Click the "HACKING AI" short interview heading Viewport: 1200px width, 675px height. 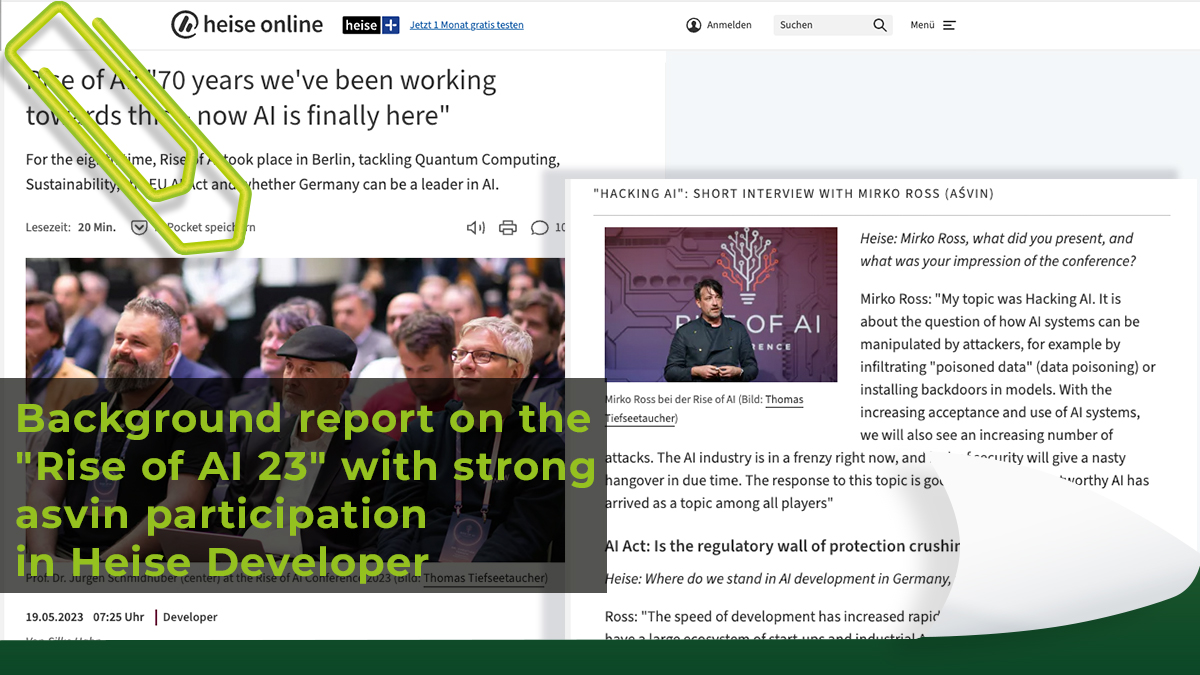coord(793,193)
